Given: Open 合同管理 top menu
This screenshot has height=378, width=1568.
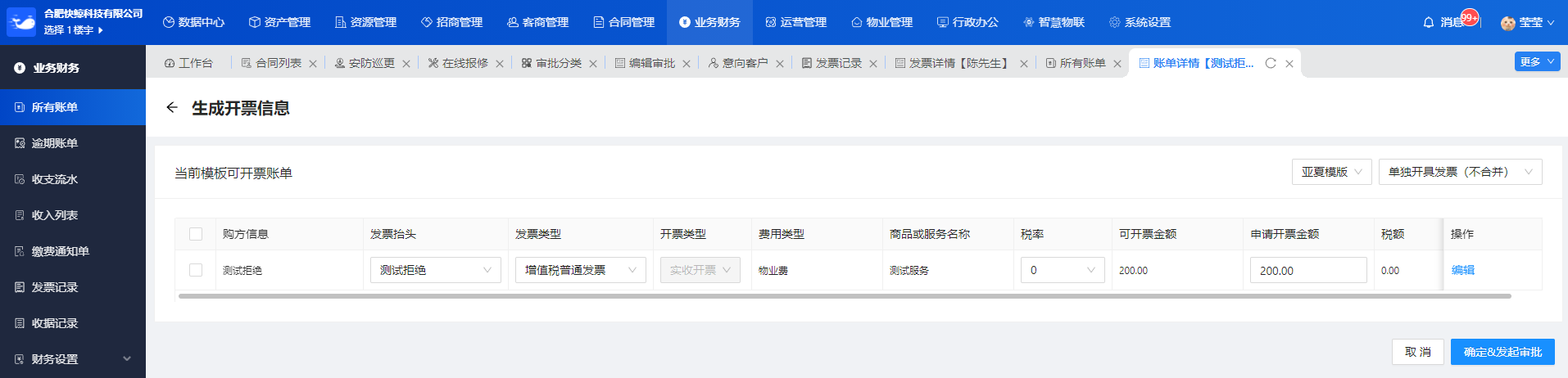Looking at the screenshot, I should tap(623, 22).
